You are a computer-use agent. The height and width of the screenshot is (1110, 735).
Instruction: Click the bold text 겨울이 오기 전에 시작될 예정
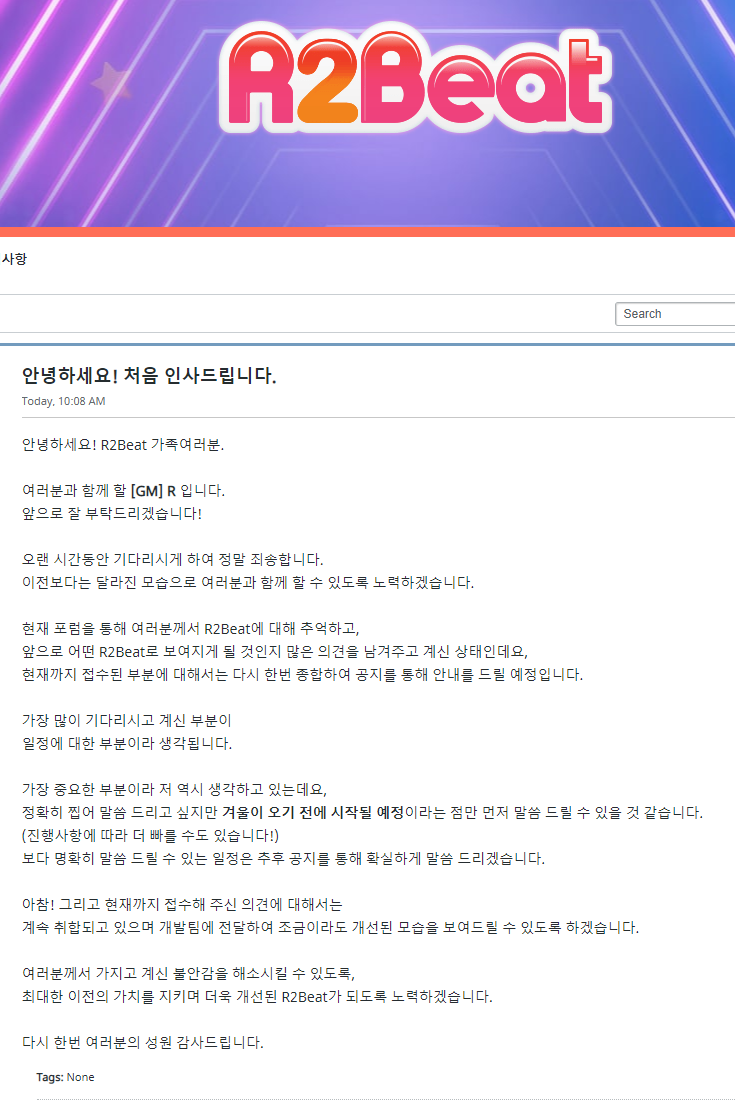313,812
